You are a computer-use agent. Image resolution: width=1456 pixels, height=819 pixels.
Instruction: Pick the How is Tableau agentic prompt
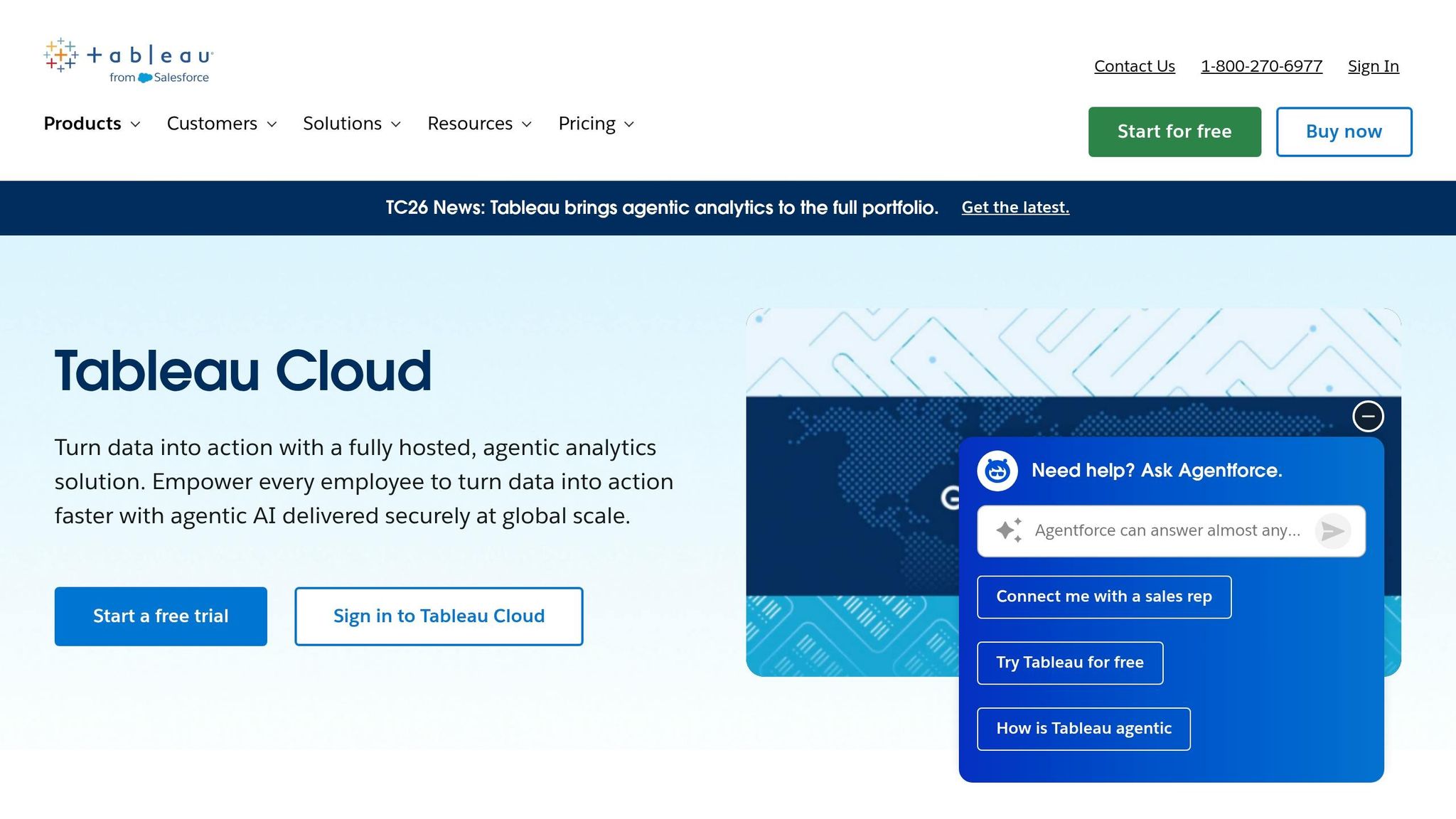tap(1083, 729)
